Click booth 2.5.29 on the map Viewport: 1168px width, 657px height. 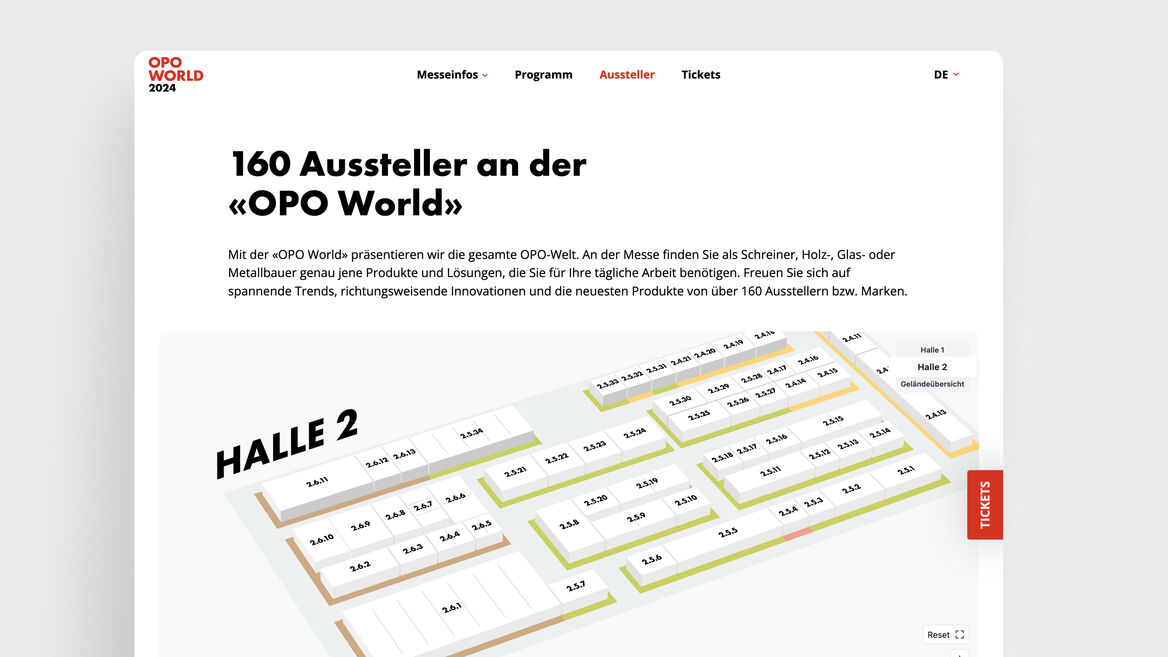coord(718,388)
